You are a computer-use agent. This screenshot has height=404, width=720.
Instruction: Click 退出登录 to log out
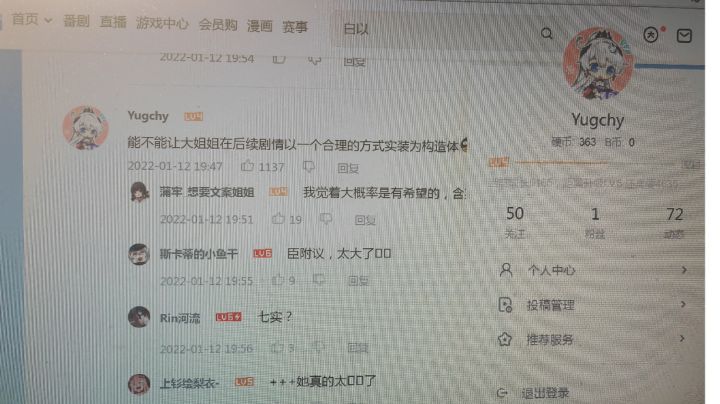click(x=545, y=393)
